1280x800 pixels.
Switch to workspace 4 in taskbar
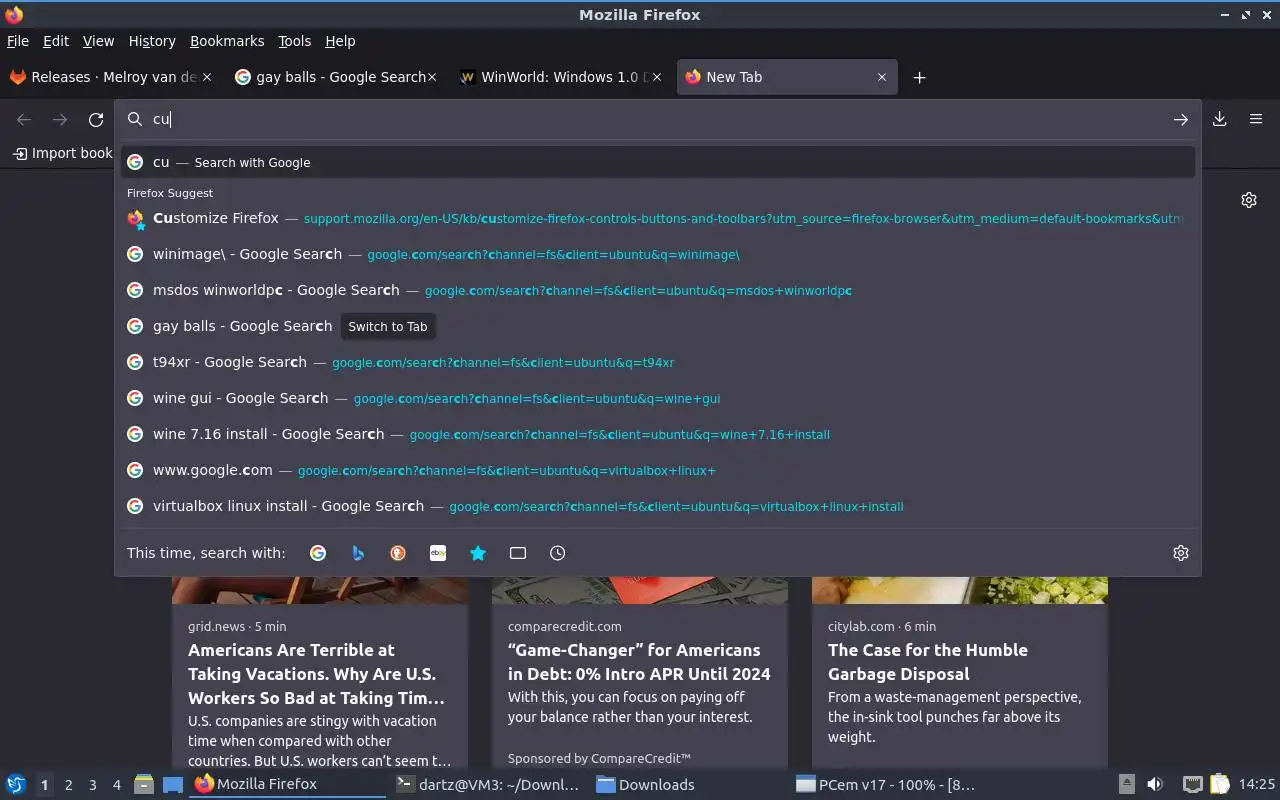click(117, 785)
